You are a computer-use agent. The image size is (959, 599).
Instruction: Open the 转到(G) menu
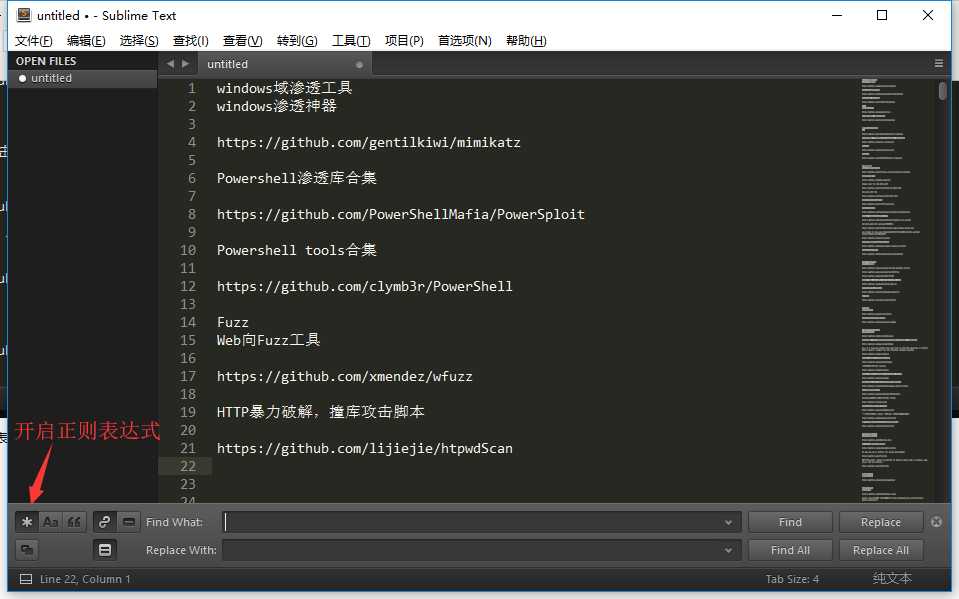pyautogui.click(x=297, y=40)
